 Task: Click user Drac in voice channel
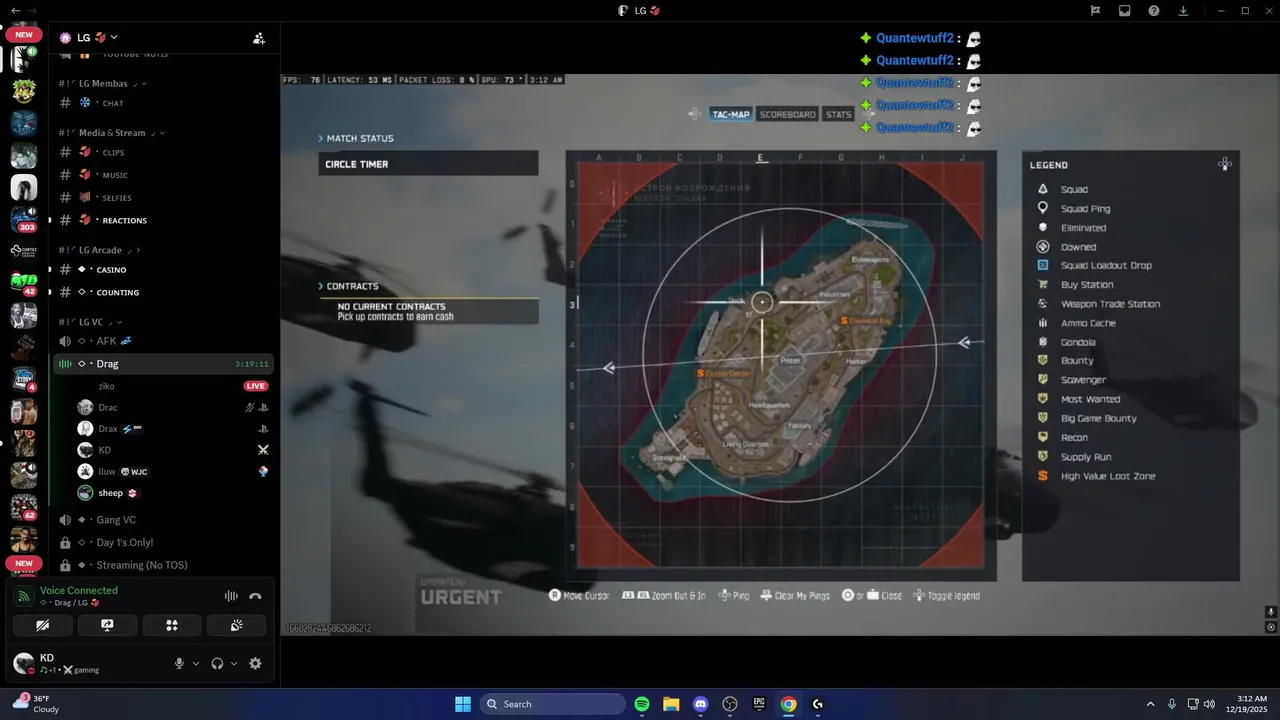[x=173, y=407]
